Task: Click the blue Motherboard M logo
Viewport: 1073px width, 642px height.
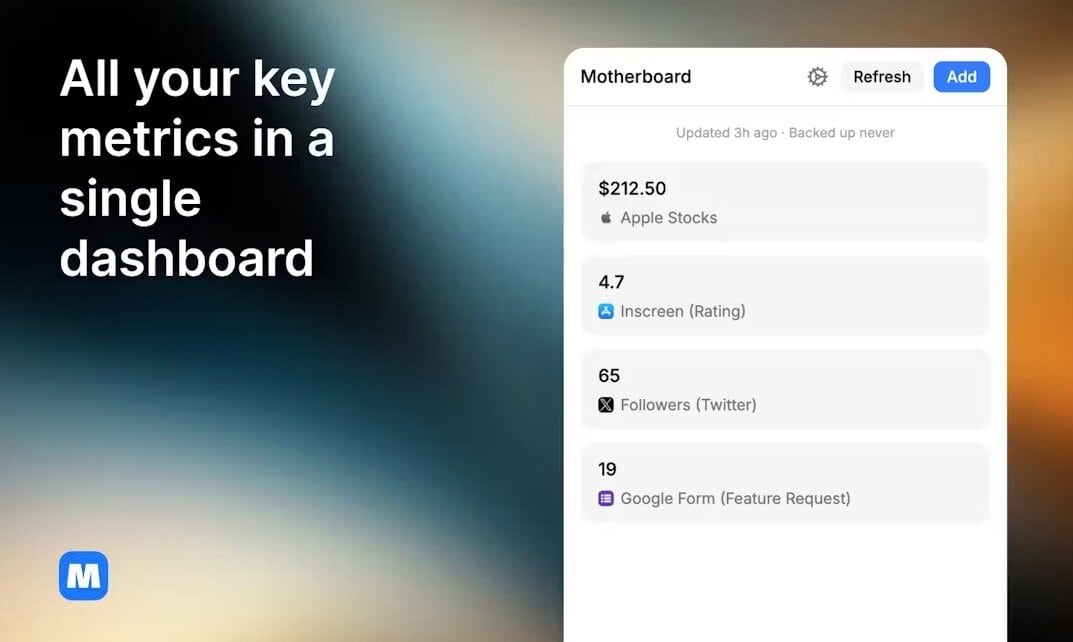Action: pos(83,576)
